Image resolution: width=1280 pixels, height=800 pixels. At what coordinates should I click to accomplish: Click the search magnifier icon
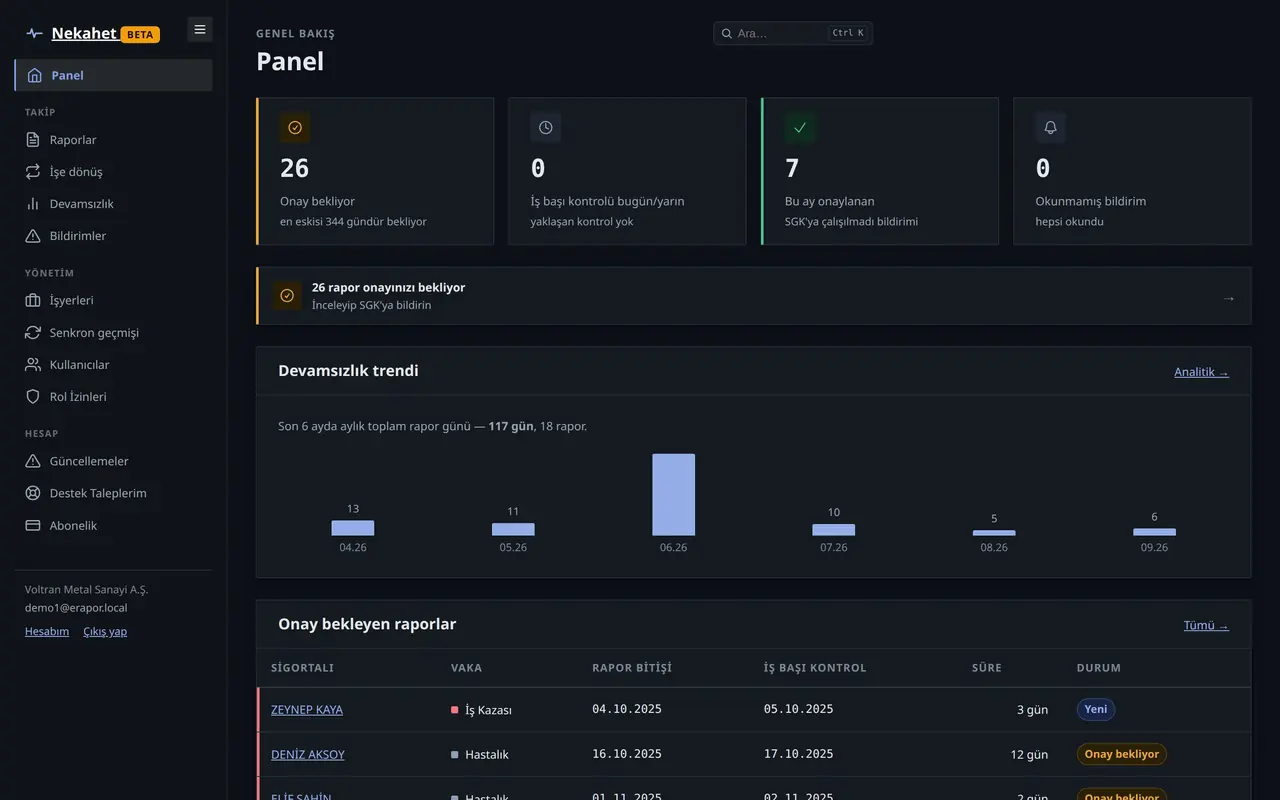727,33
